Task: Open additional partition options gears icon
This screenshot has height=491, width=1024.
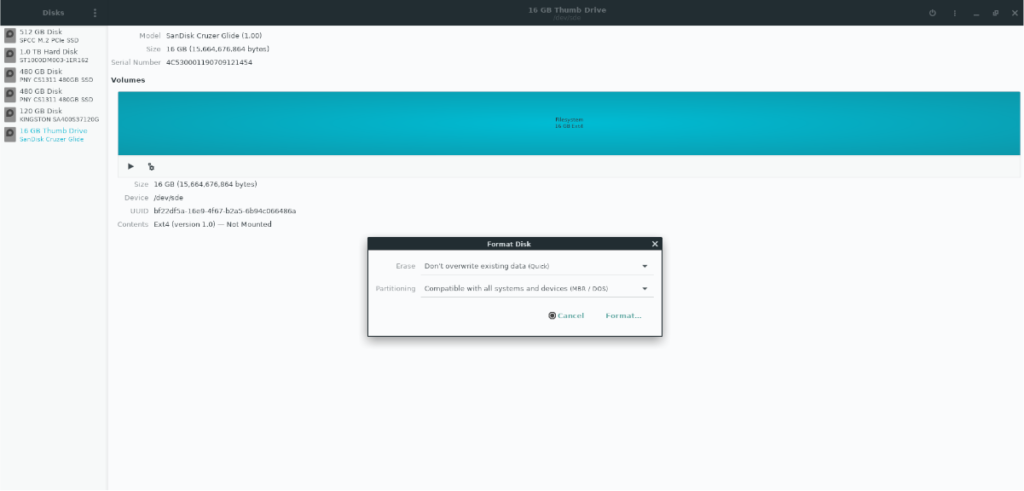Action: (151, 166)
